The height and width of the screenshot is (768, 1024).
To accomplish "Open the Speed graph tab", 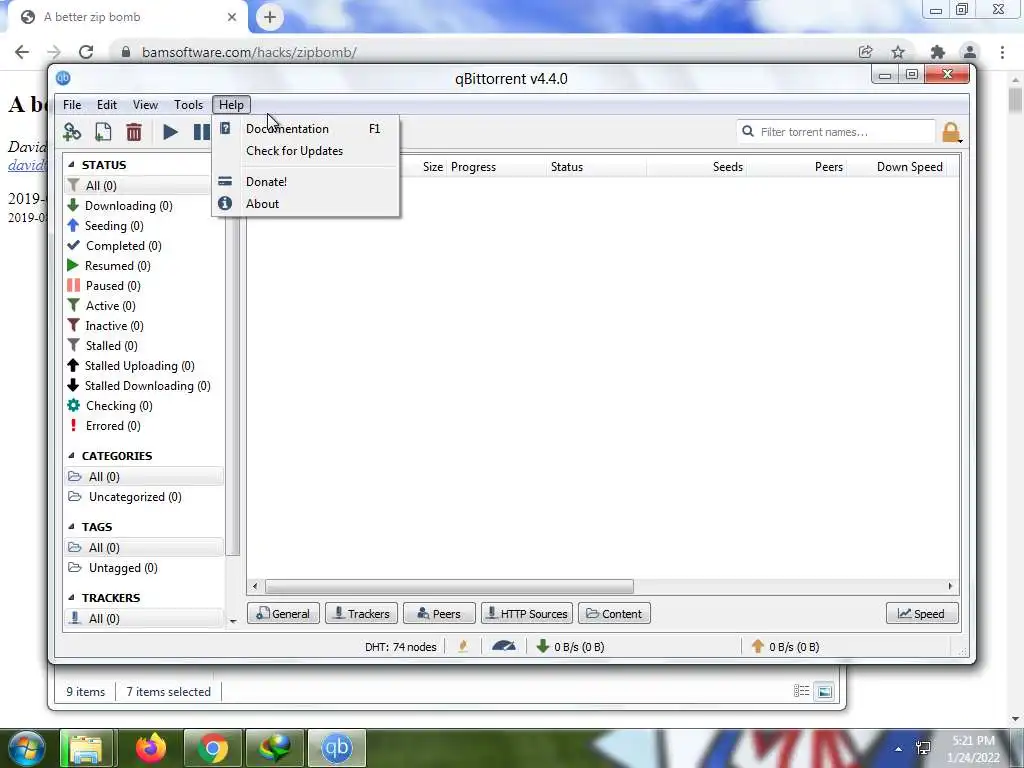I will 922,614.
